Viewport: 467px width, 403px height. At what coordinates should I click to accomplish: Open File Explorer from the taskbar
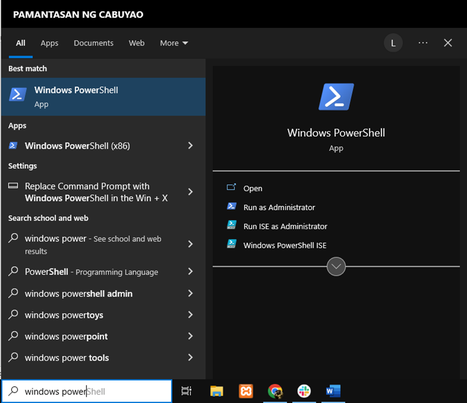coord(217,391)
